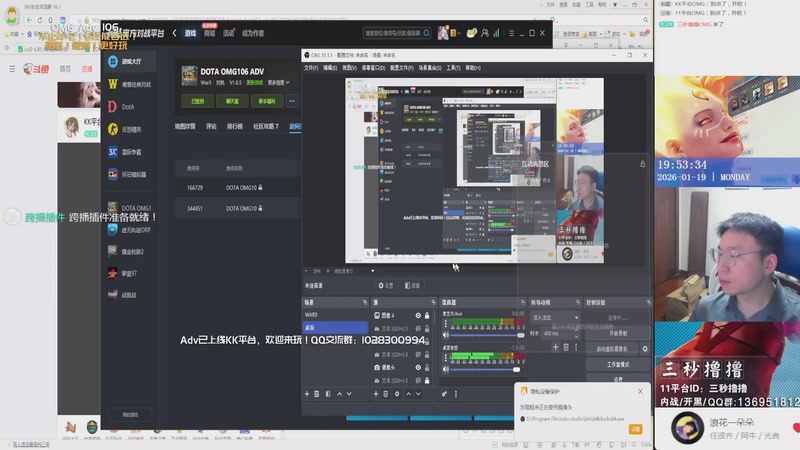Click 开始录制 start recording button

pos(618,333)
